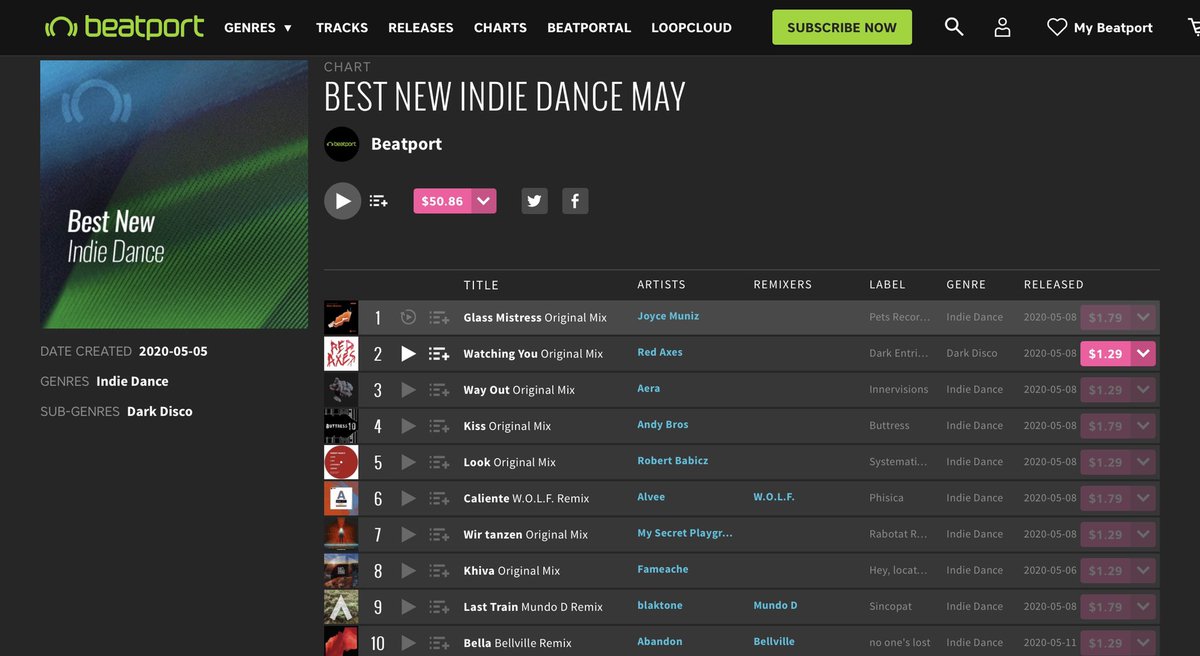Buy Last Train for $1.79
Screen dimensions: 1200x656
coord(1105,606)
